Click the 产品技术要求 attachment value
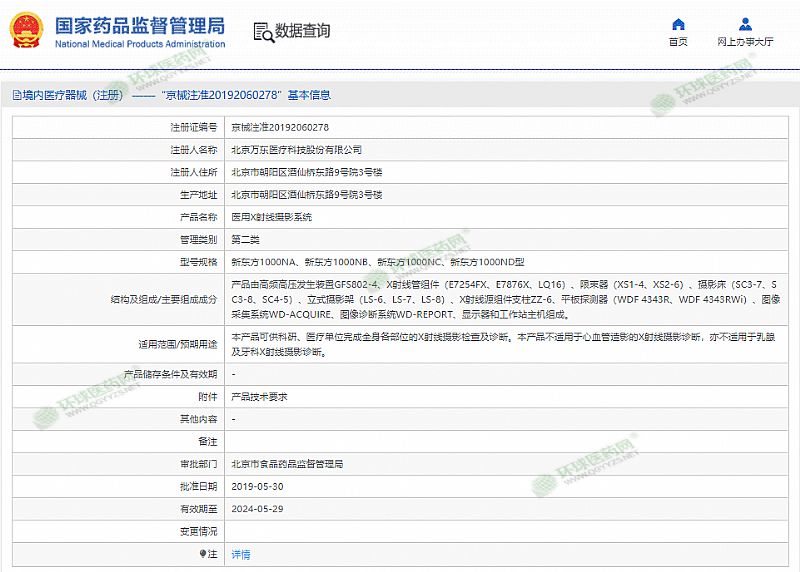 [260, 396]
